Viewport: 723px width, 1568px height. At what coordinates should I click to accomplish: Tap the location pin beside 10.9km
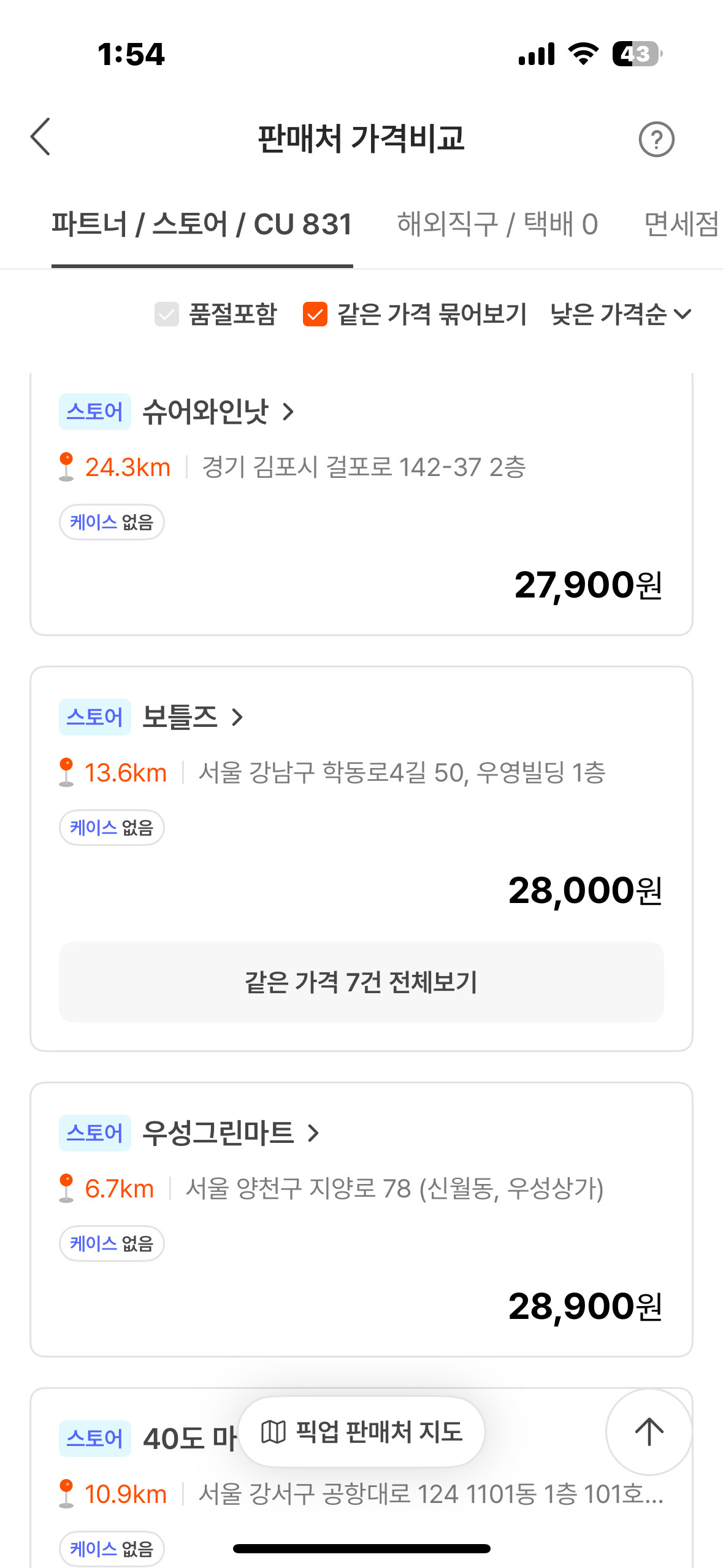[66, 1494]
